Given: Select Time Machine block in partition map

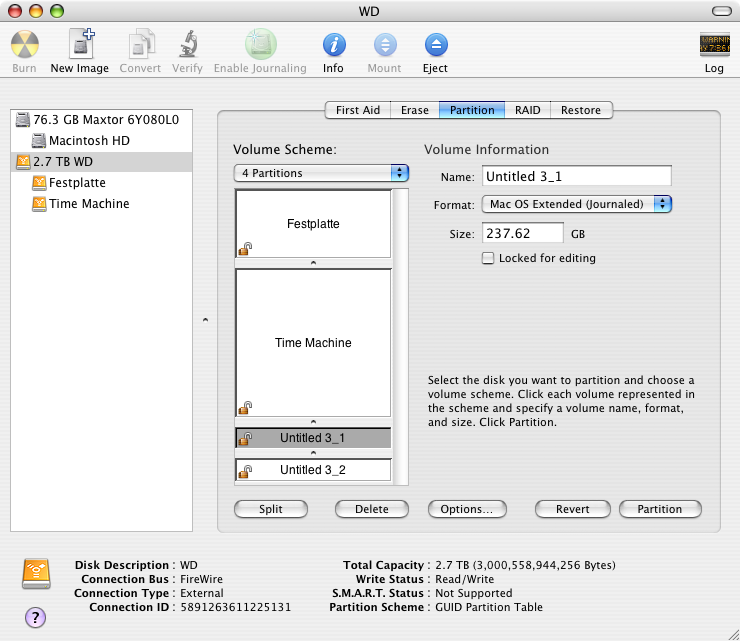Looking at the screenshot, I should tap(313, 343).
